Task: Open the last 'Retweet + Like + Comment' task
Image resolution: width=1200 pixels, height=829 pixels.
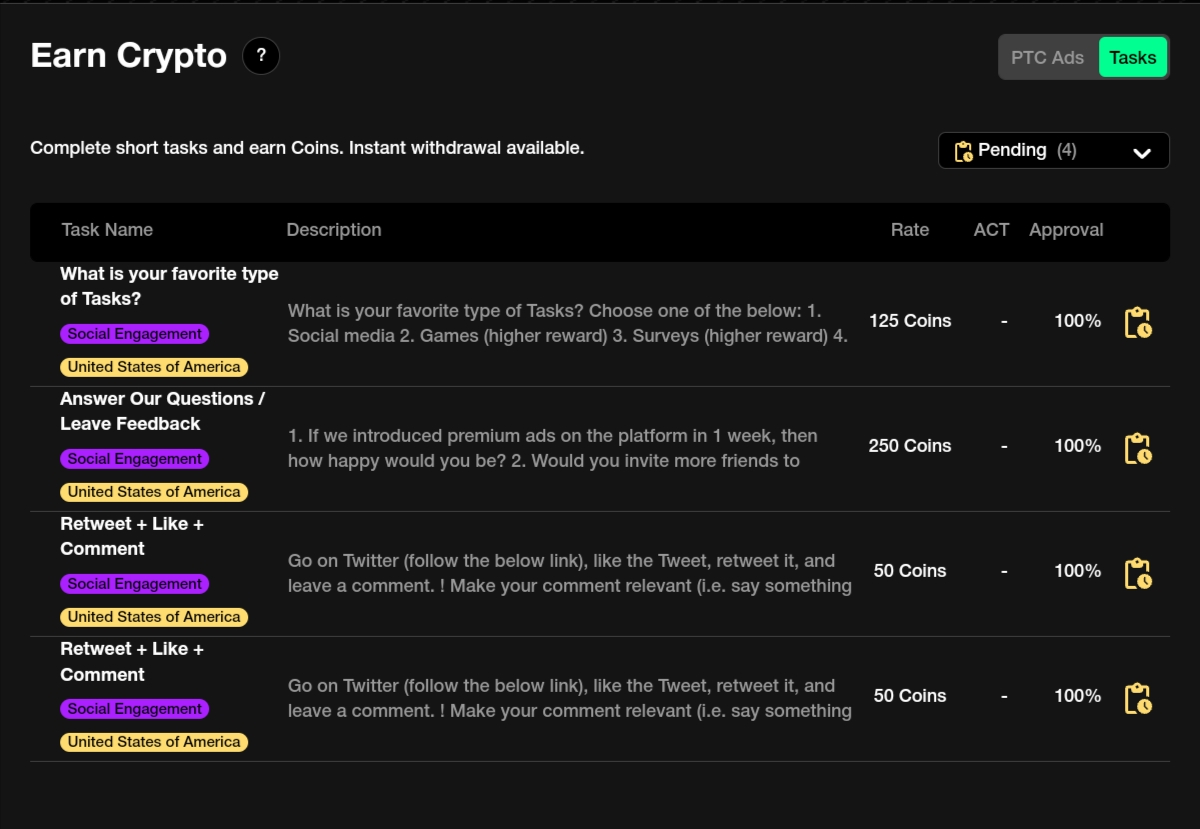Action: pyautogui.click(x=132, y=661)
